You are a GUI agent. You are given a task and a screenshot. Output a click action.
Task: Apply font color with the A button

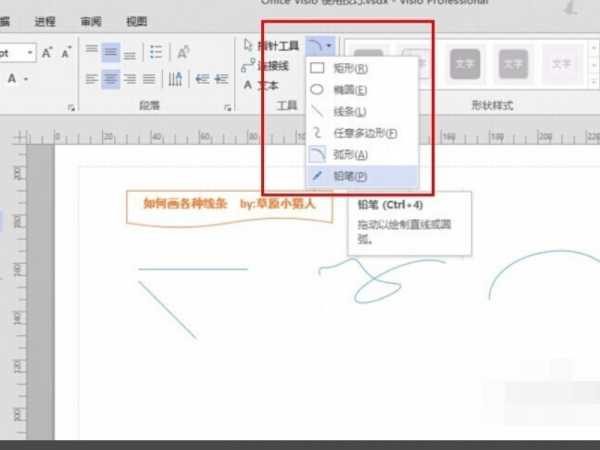click(x=12, y=78)
